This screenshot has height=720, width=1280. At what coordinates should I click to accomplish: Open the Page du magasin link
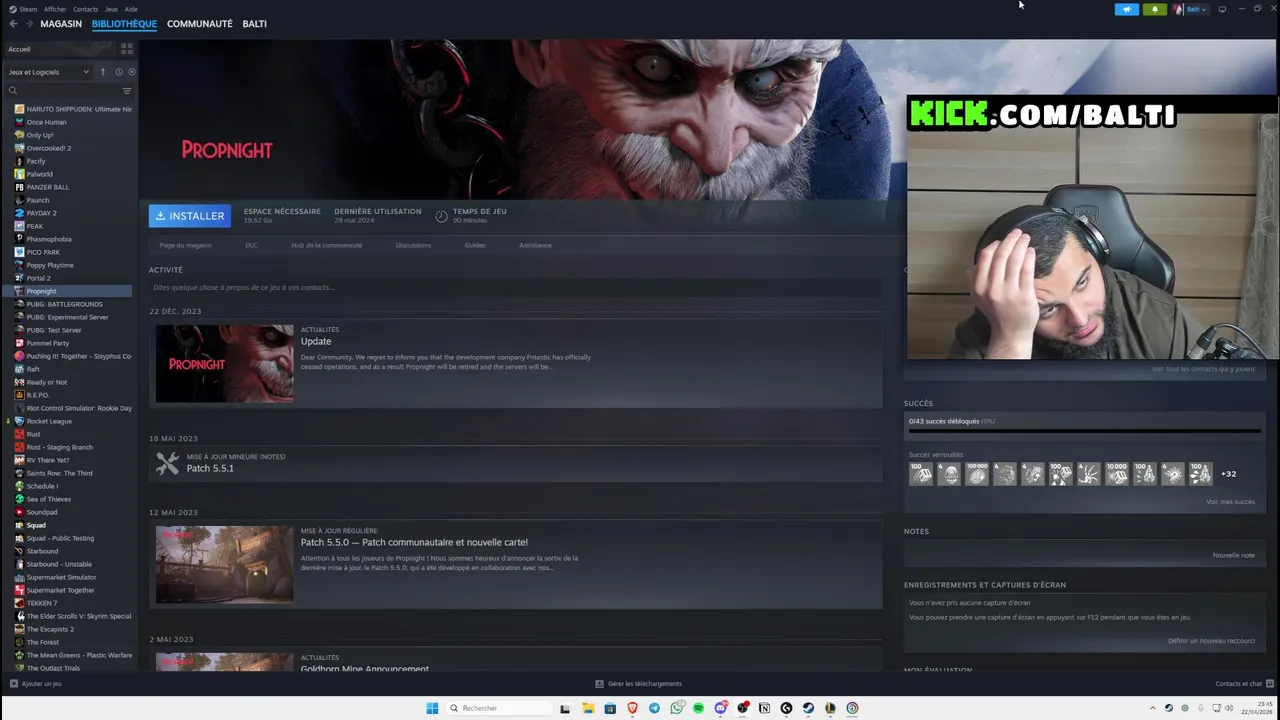(185, 245)
